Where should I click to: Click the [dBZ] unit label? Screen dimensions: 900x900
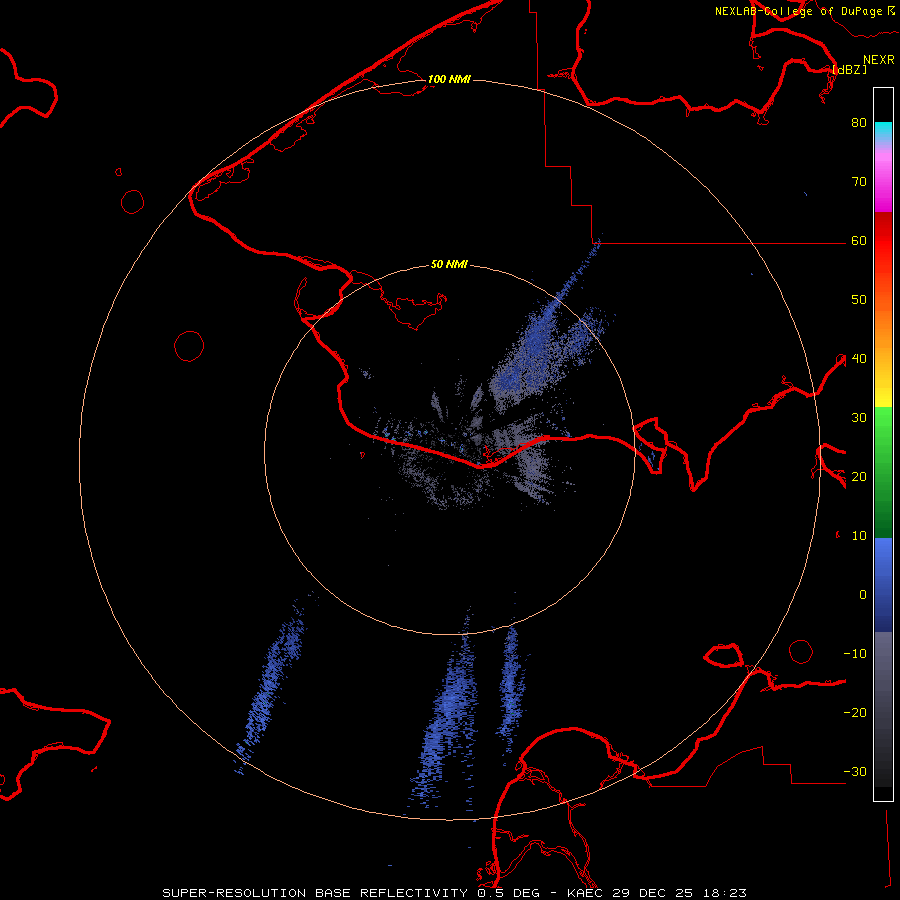coord(849,70)
